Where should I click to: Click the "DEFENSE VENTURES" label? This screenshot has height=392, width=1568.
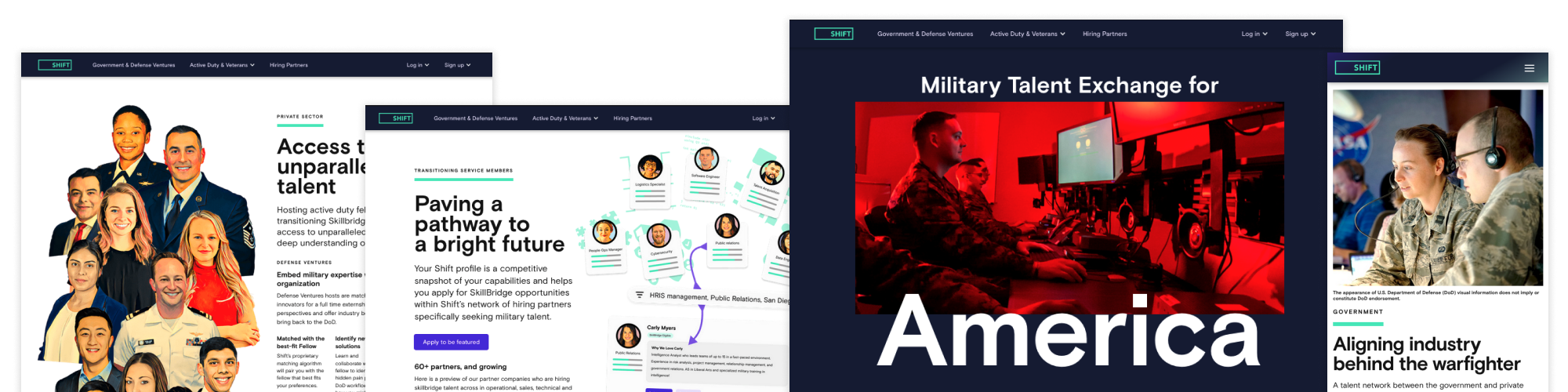coord(304,263)
